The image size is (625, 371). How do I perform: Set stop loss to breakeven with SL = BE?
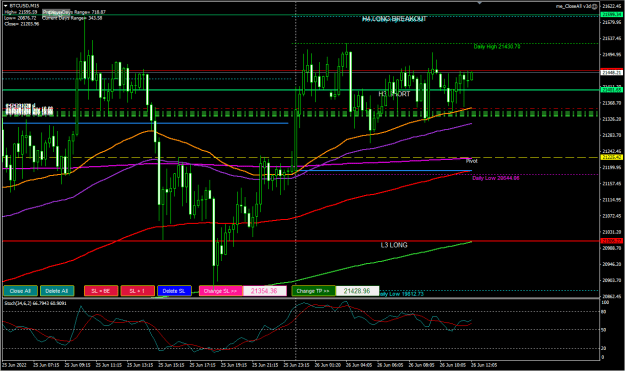101,291
